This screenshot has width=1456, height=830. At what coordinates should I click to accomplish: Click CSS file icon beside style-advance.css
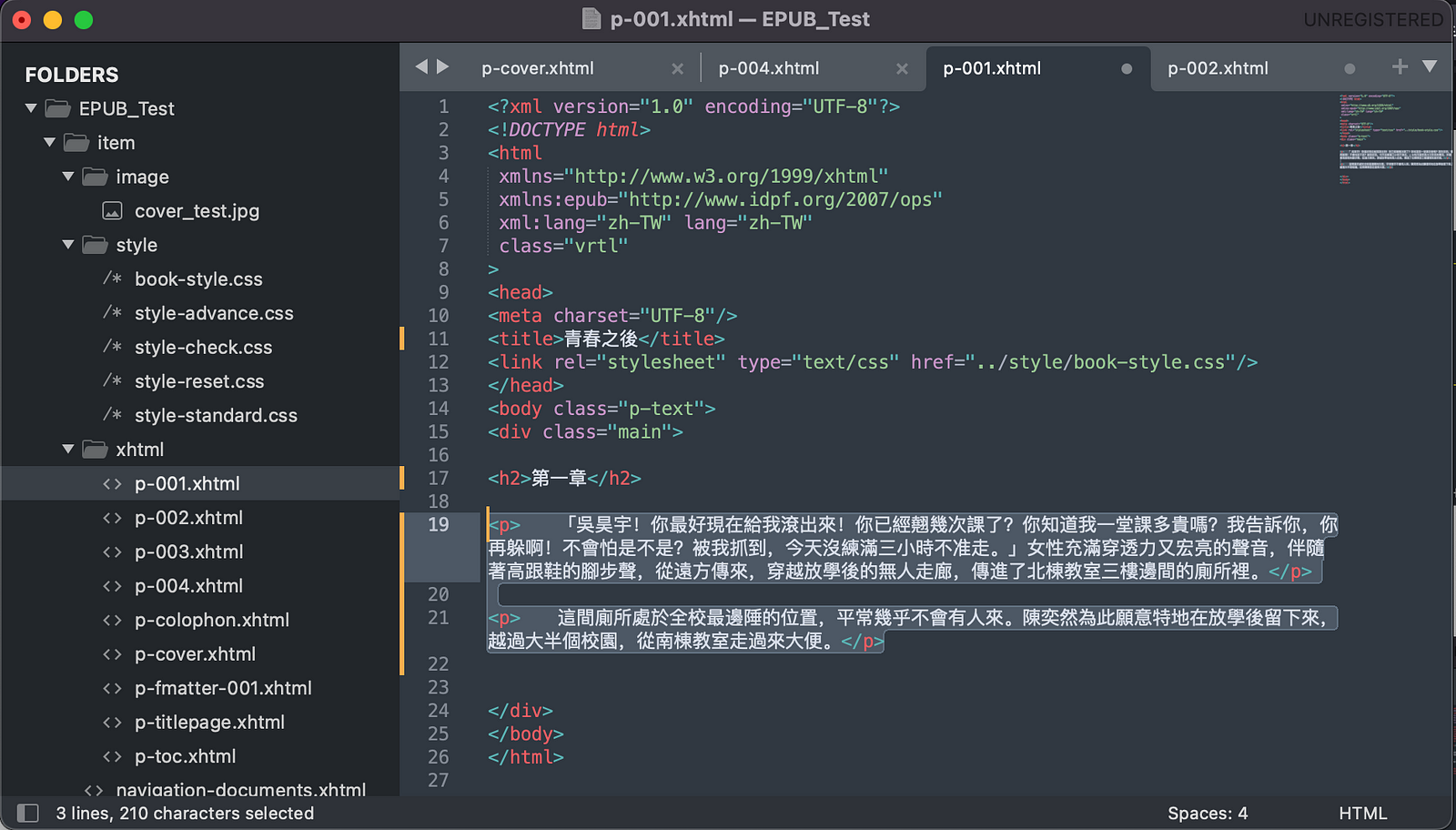(x=112, y=312)
